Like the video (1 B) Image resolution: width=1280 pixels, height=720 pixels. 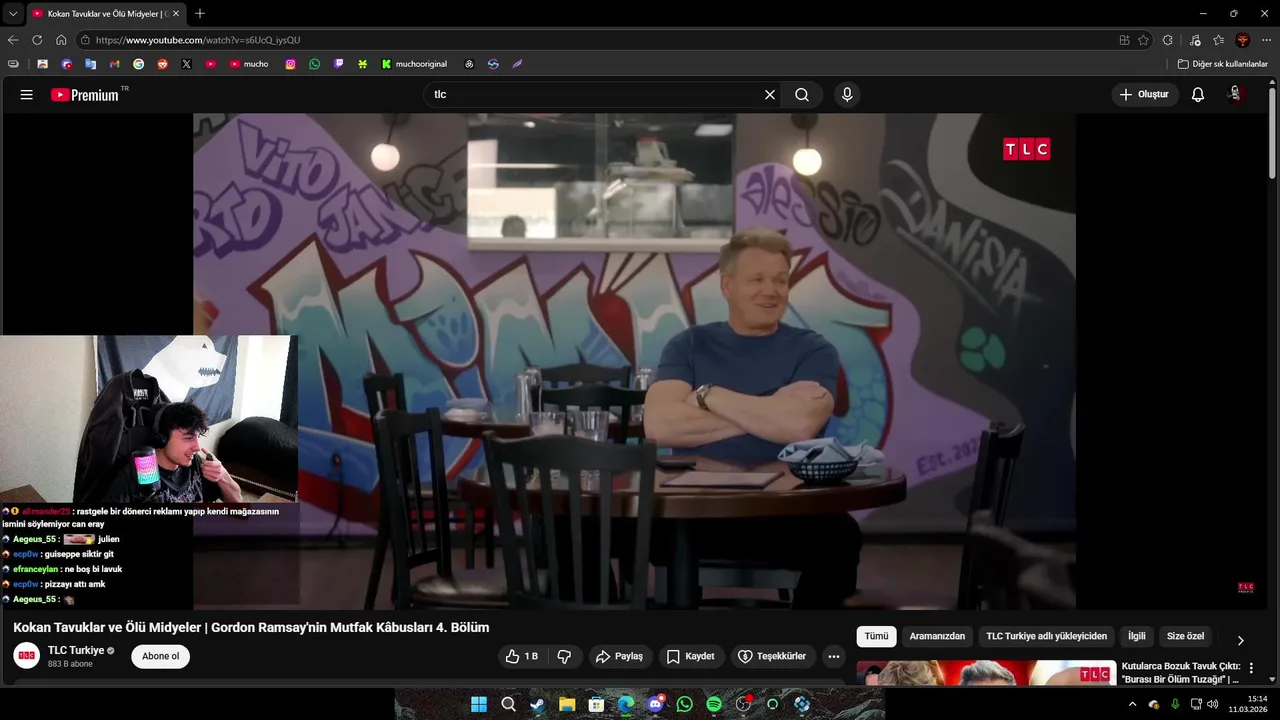[523, 657]
